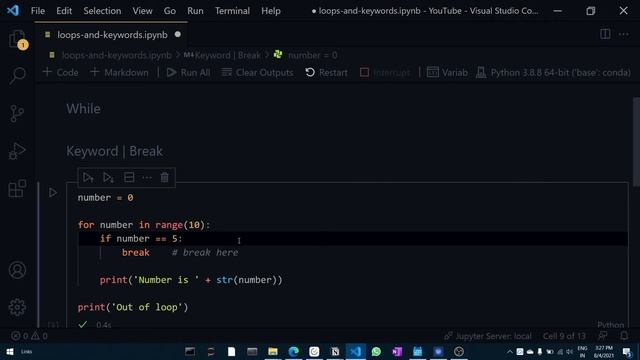
Task: Split the cell using cell toolbar icon
Action: pos(129,178)
